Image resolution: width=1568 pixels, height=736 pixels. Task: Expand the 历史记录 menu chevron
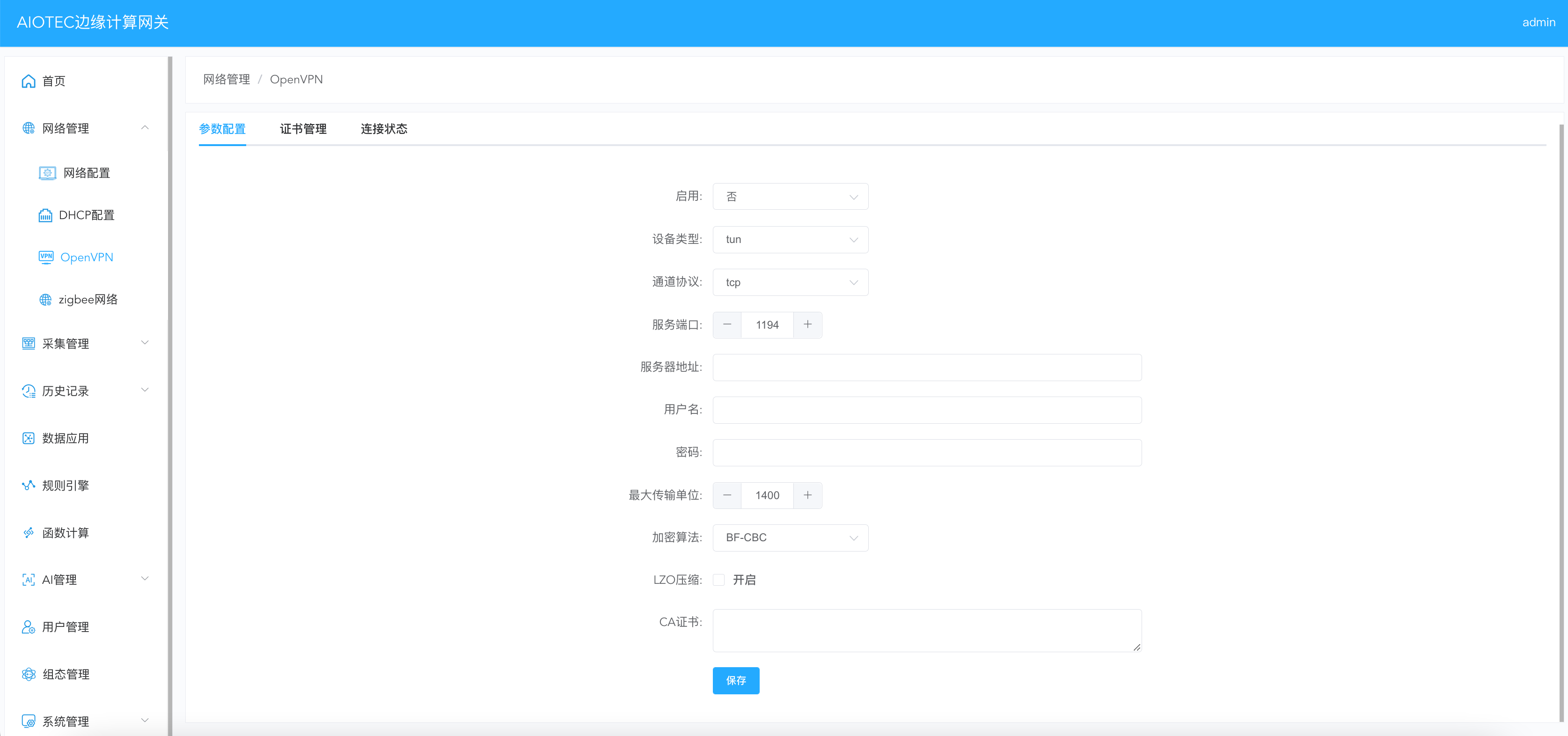click(145, 390)
